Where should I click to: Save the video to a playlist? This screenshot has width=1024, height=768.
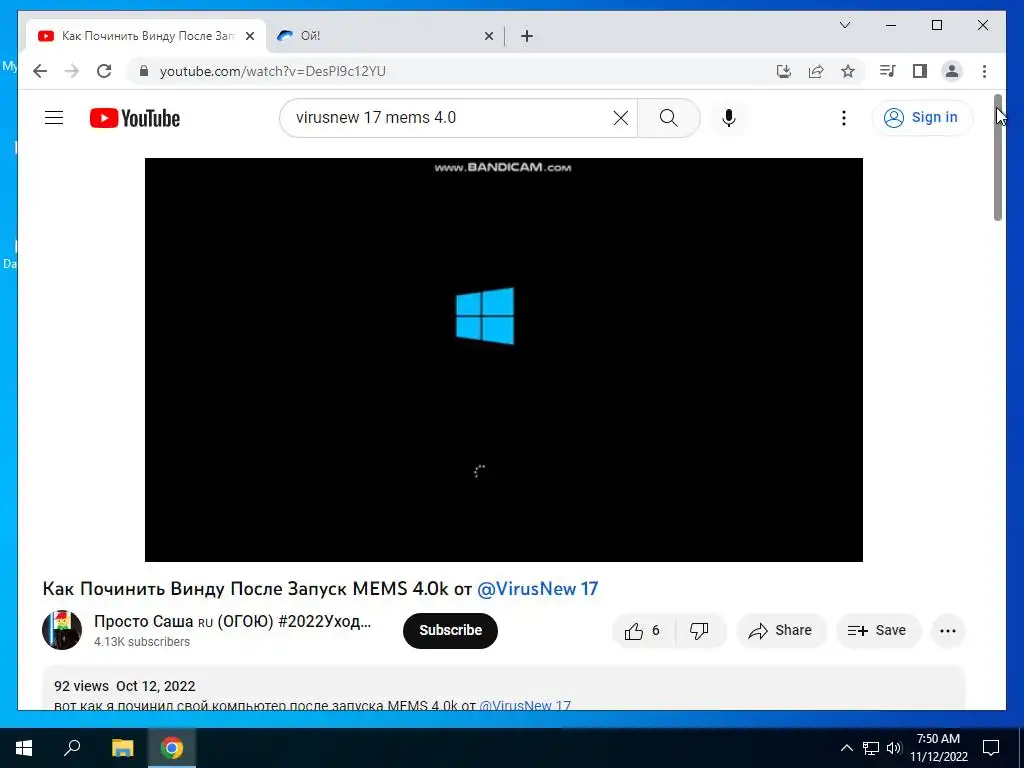tap(877, 630)
